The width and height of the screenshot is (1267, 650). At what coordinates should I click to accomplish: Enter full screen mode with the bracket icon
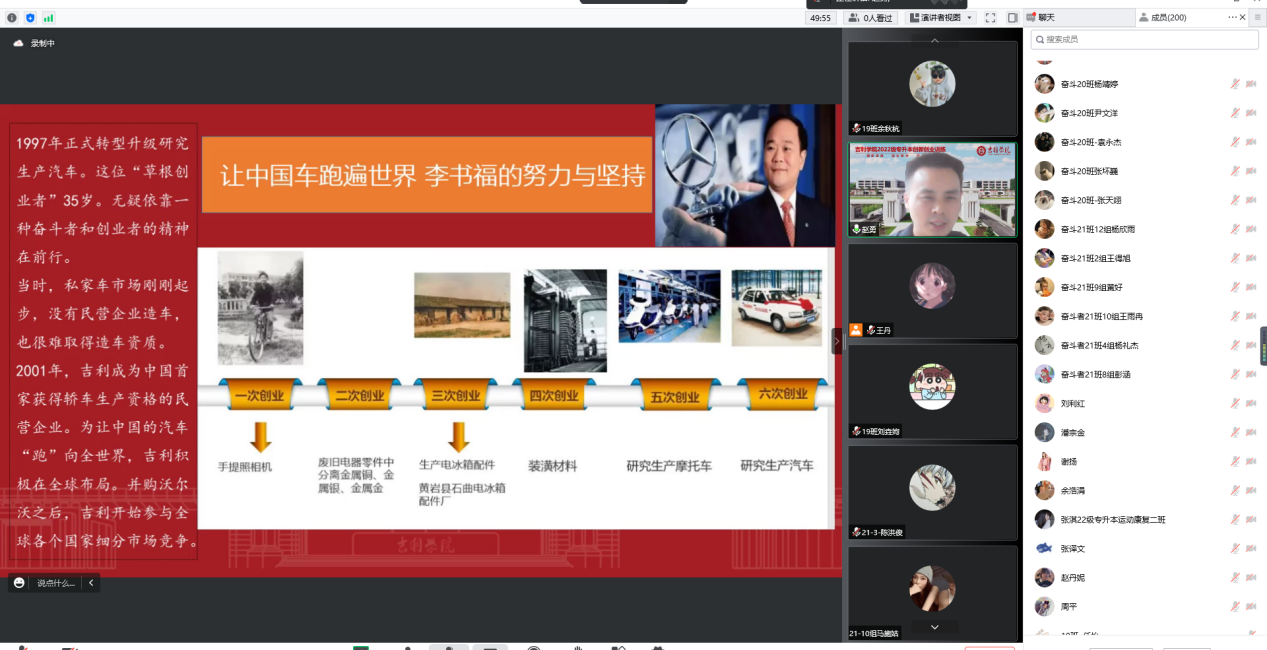pos(990,18)
